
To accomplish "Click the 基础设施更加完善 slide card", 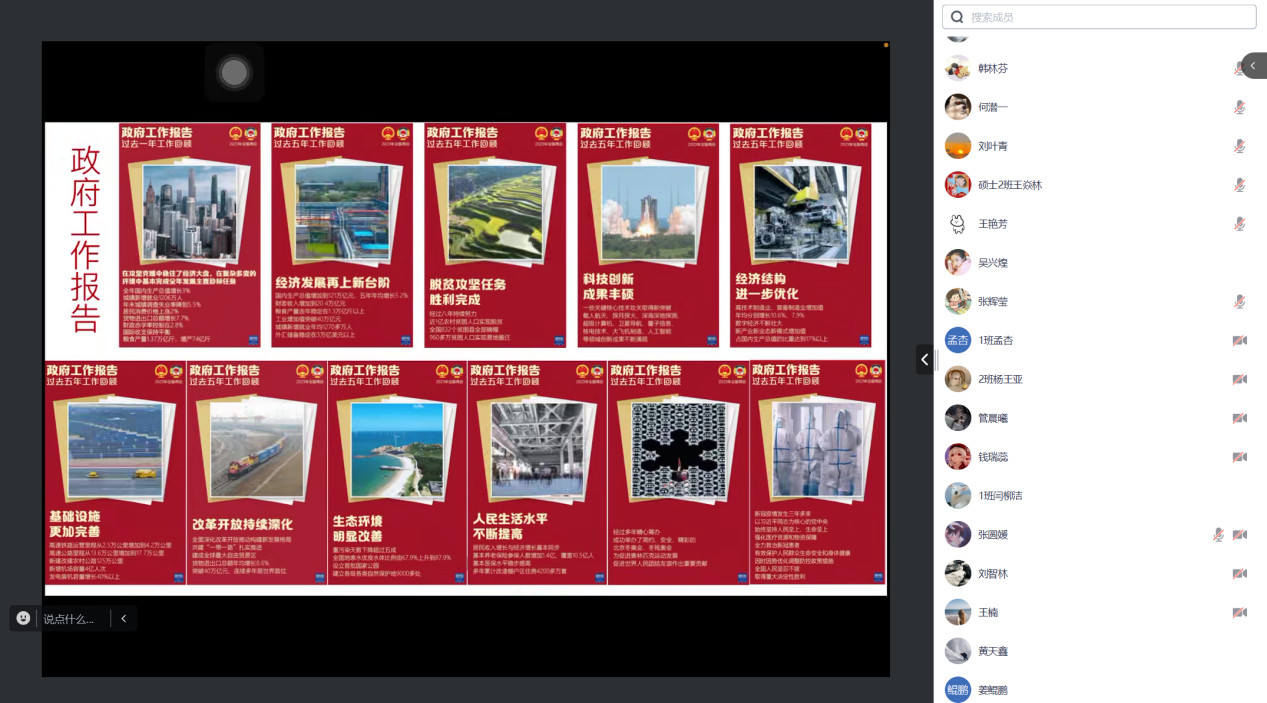I will [x=116, y=473].
